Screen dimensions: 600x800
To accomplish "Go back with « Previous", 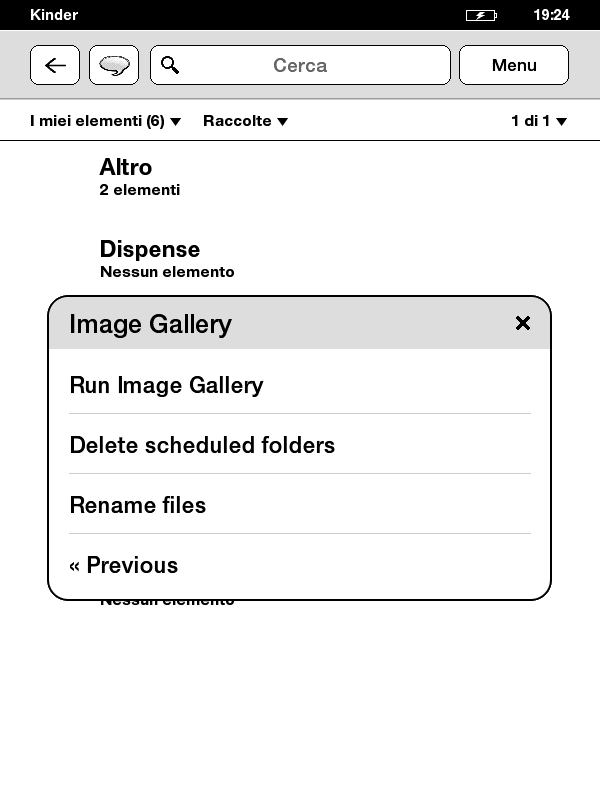I will (x=124, y=565).
